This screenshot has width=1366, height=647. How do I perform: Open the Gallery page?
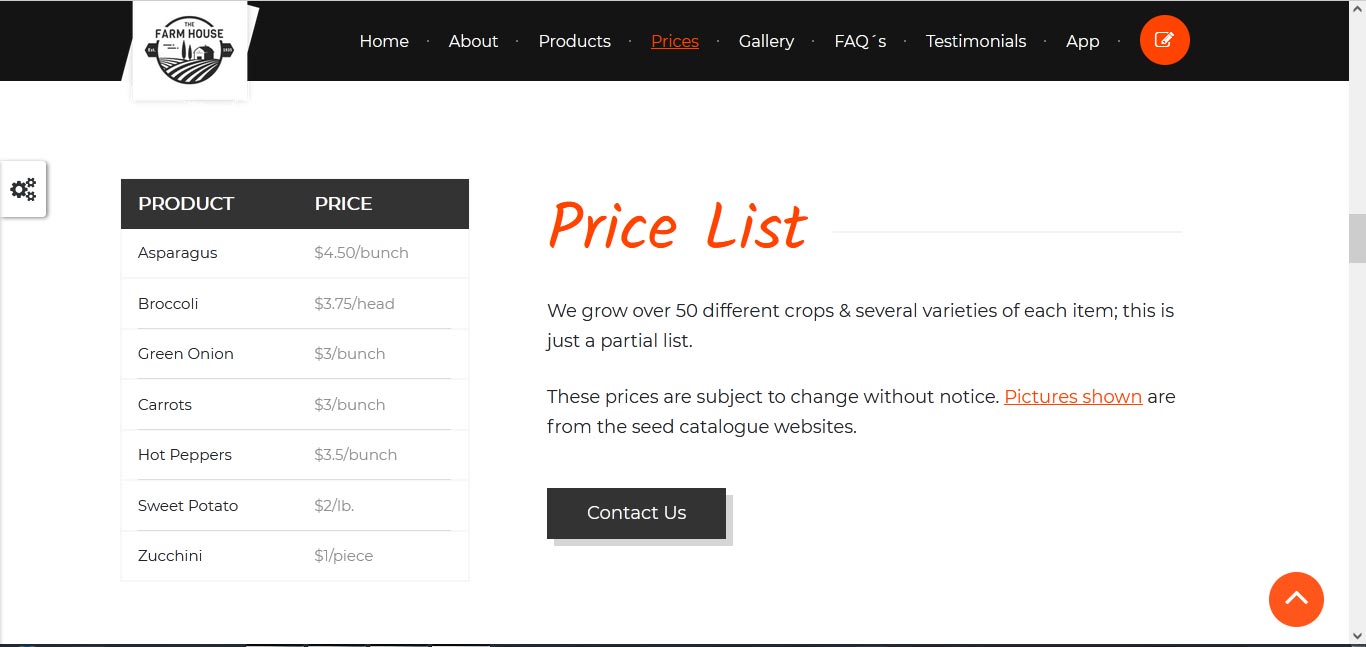(x=766, y=41)
